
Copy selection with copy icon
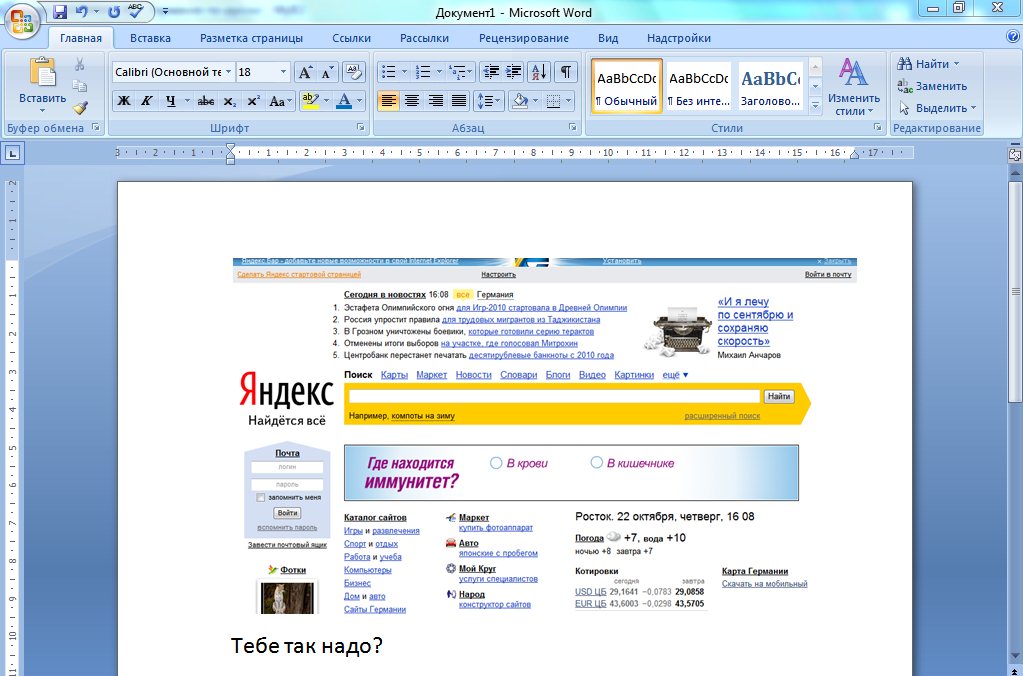[x=80, y=85]
